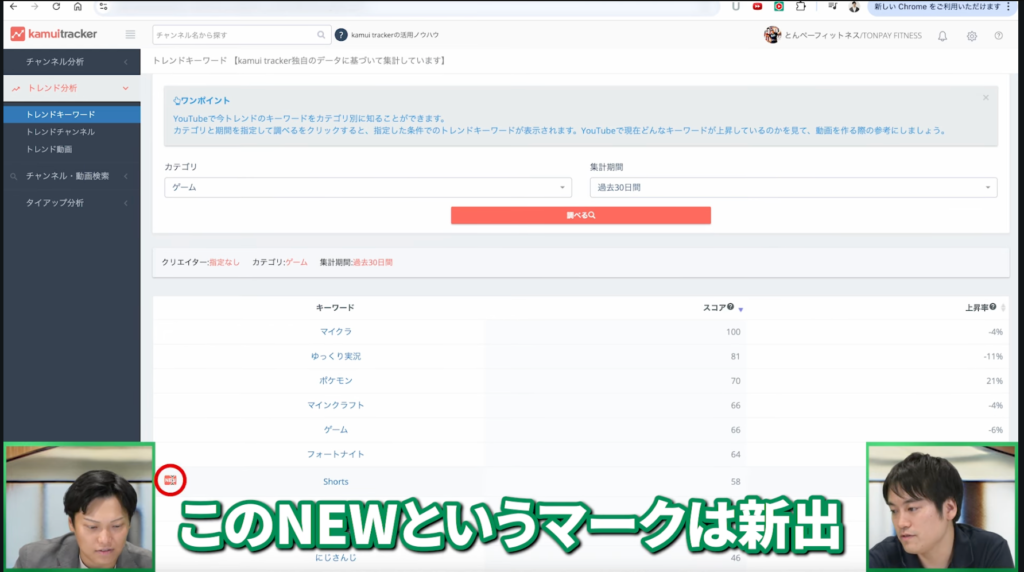Open the ポケモン keyword link
The height and width of the screenshot is (572, 1024).
(336, 381)
